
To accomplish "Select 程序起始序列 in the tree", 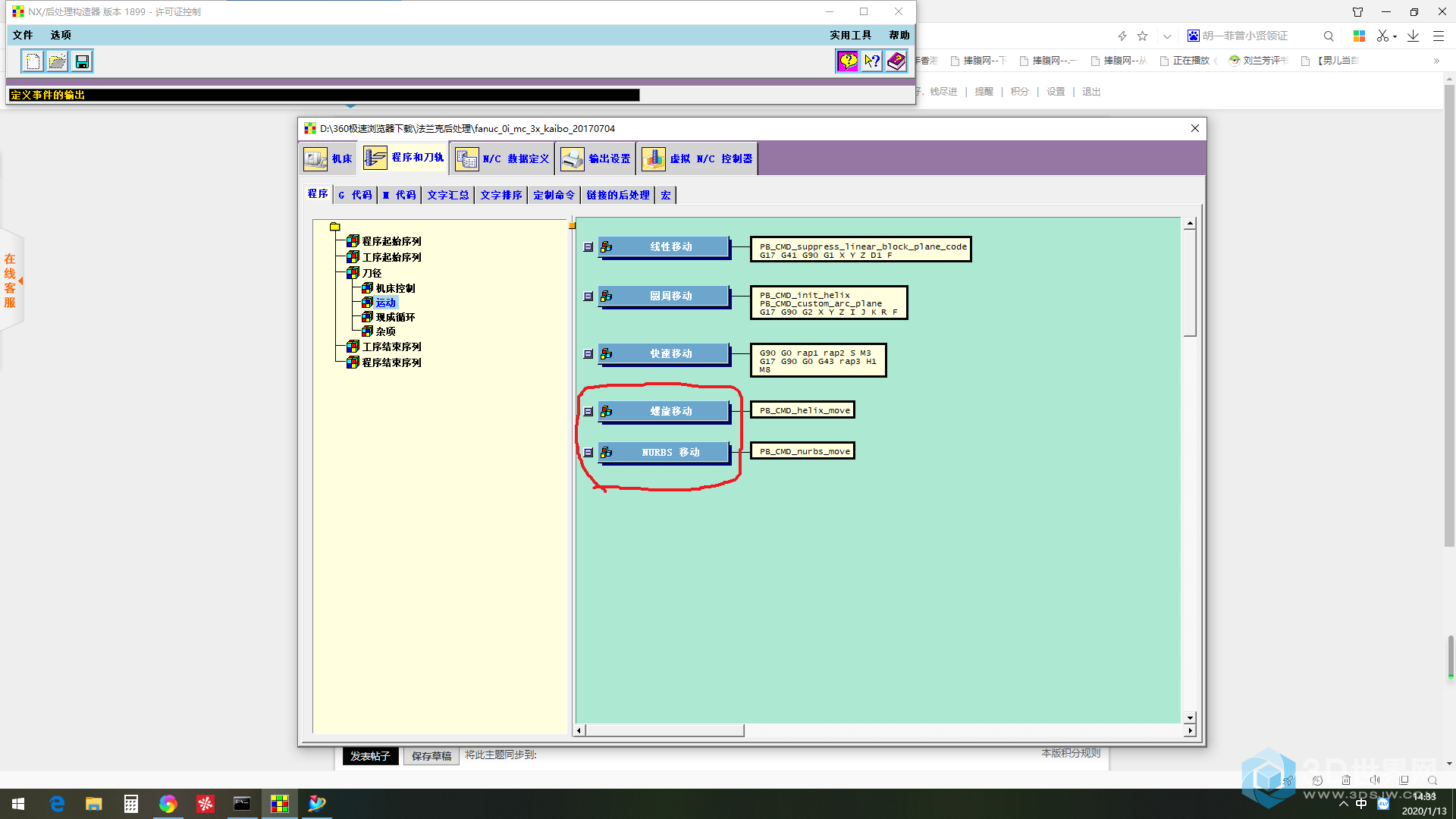I will [391, 241].
